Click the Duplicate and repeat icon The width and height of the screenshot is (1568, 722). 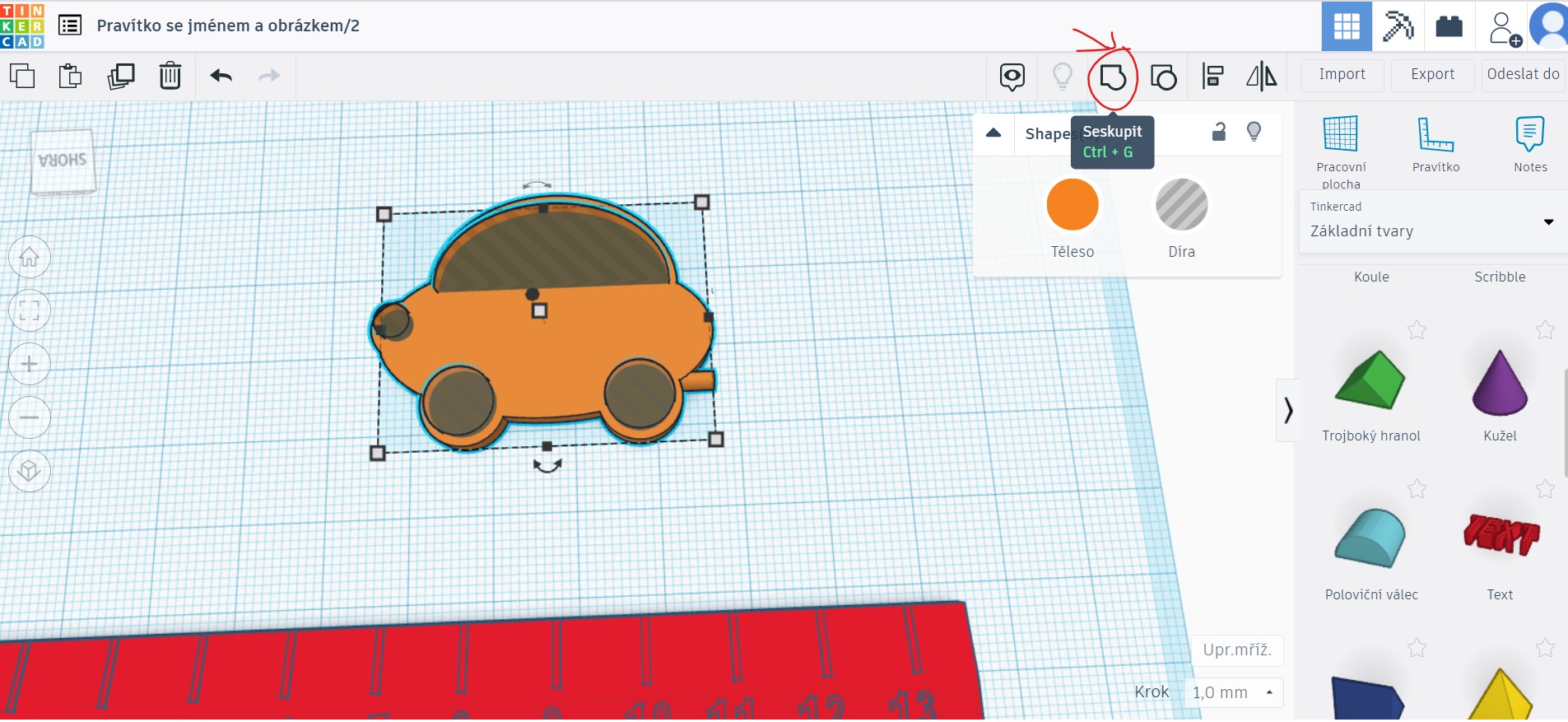pyautogui.click(x=121, y=76)
